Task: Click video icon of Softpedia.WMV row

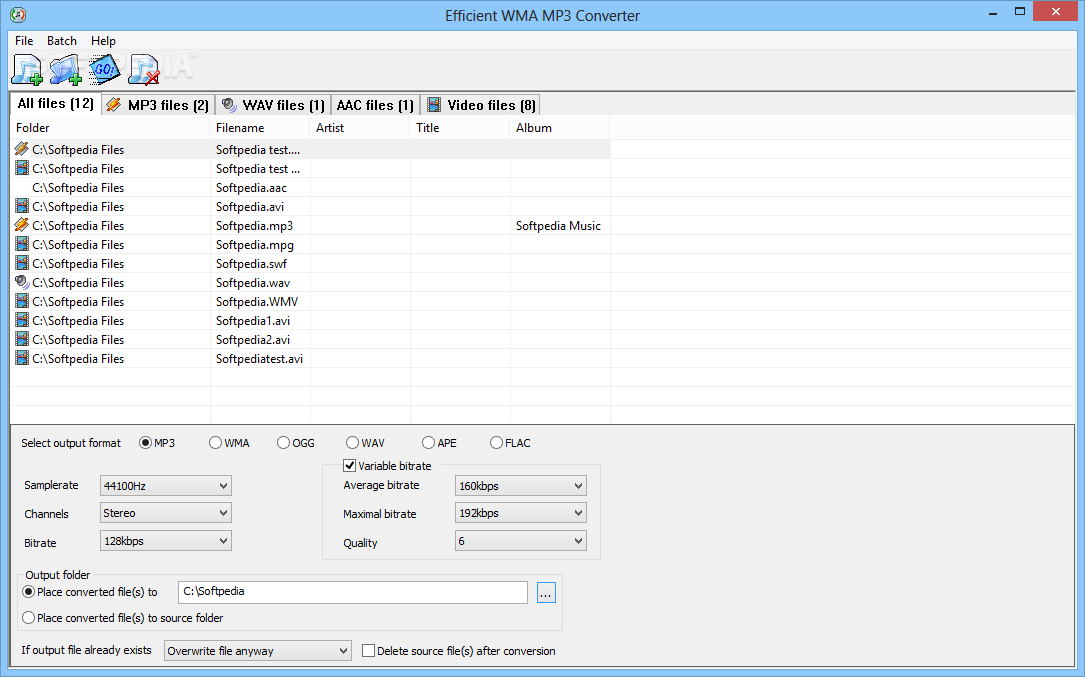Action: coord(22,301)
